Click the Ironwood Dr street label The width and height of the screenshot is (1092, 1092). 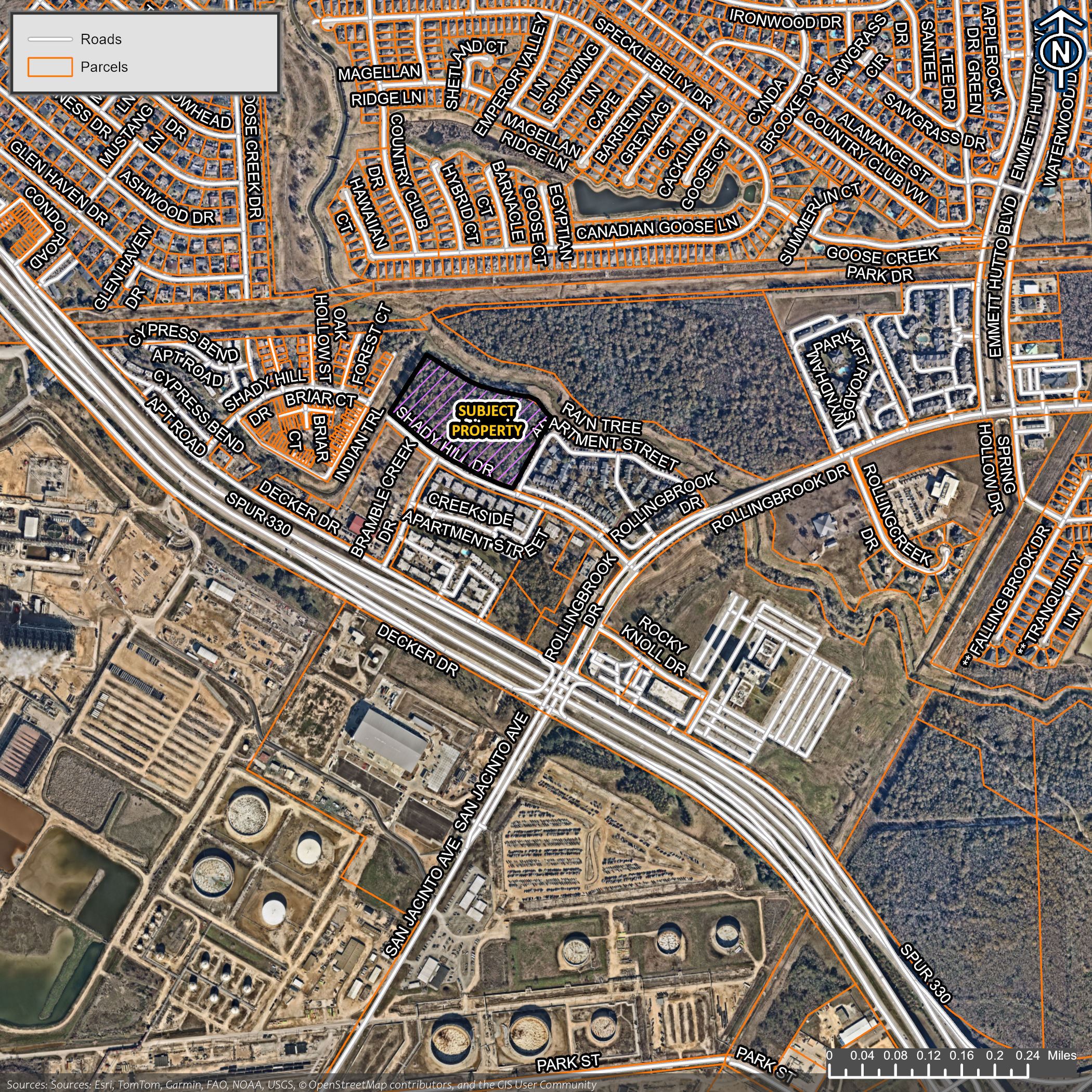[x=786, y=20]
